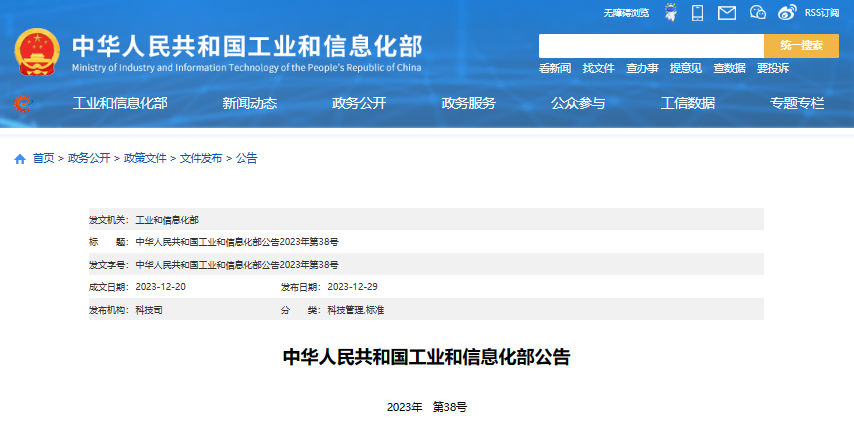The height and width of the screenshot is (448, 854).
Task: Click into the search input field
Action: pos(651,46)
